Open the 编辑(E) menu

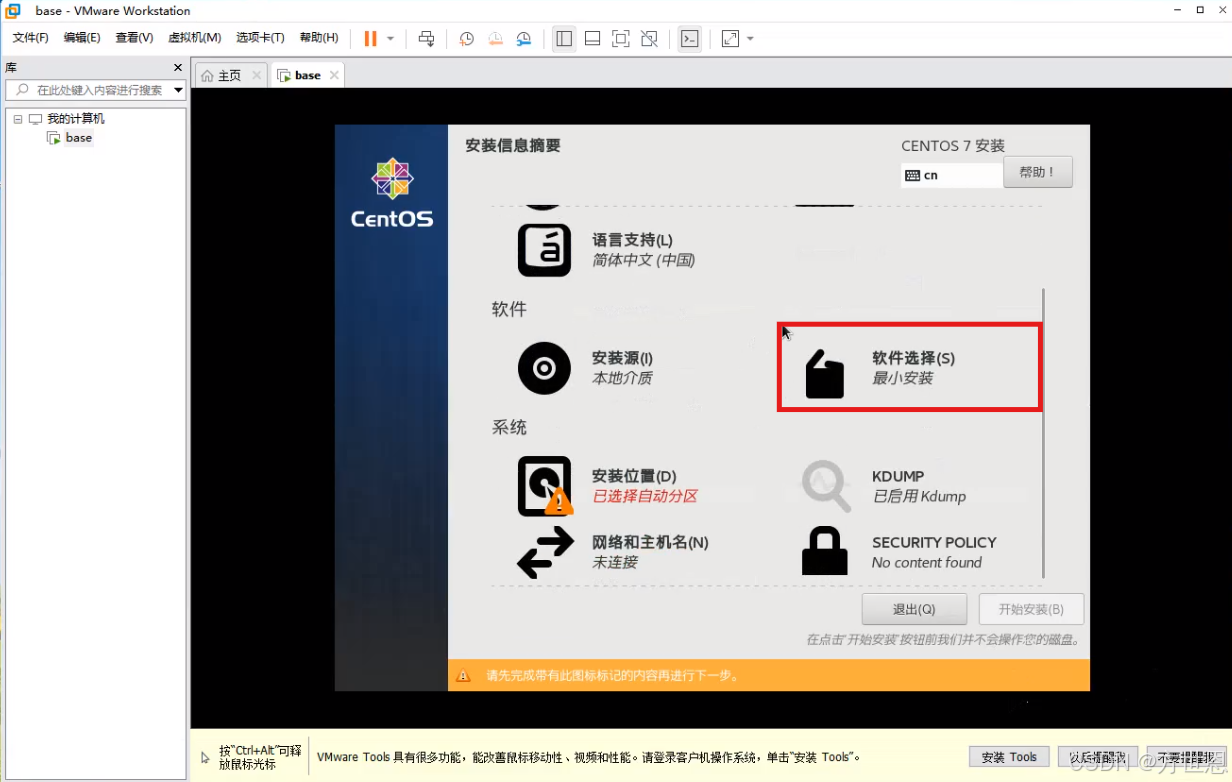82,38
